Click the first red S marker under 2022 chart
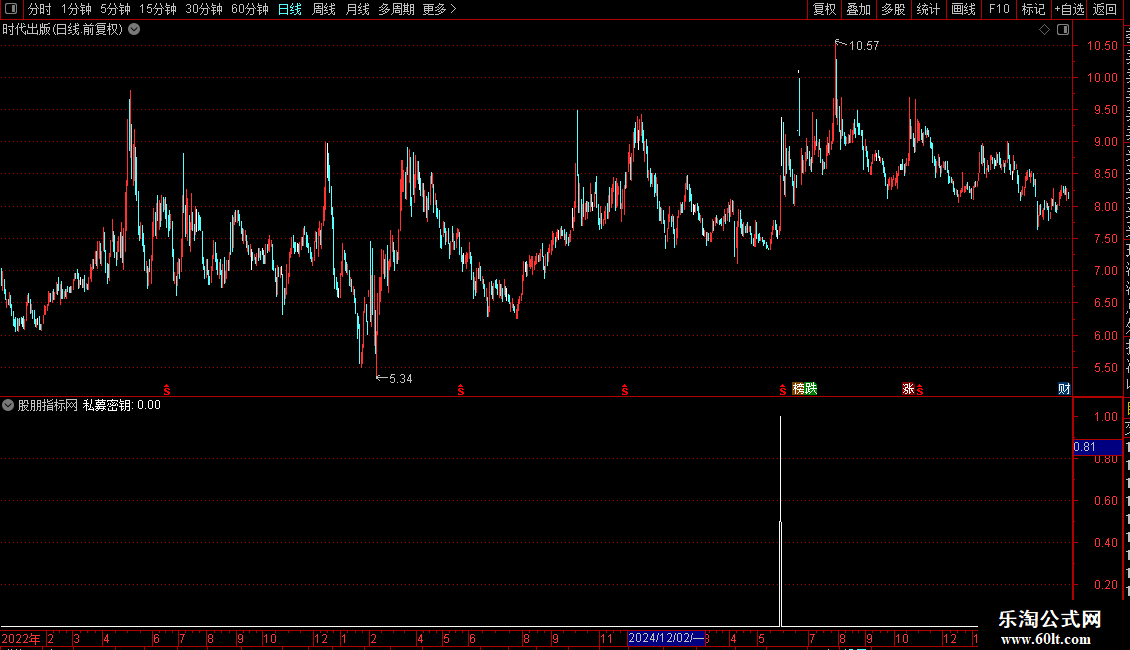 pyautogui.click(x=166, y=390)
